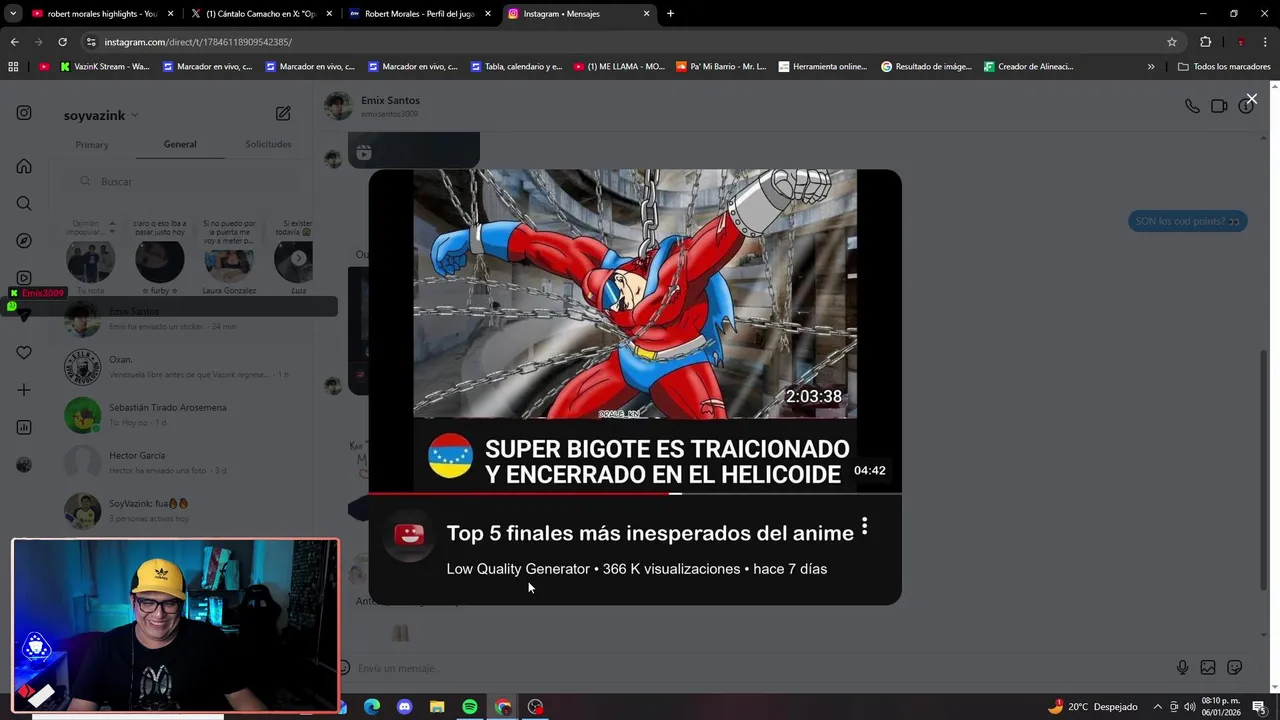
Task: Switch to the Solicitudes tab
Action: [x=268, y=144]
